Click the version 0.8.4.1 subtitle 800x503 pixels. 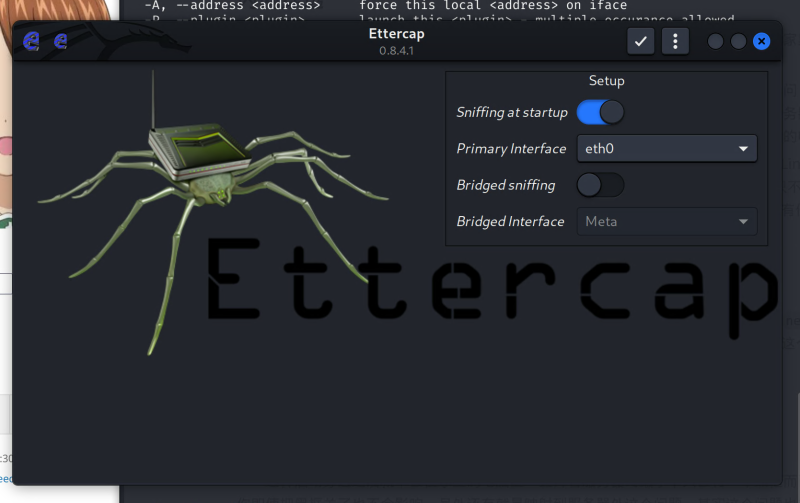click(396, 51)
